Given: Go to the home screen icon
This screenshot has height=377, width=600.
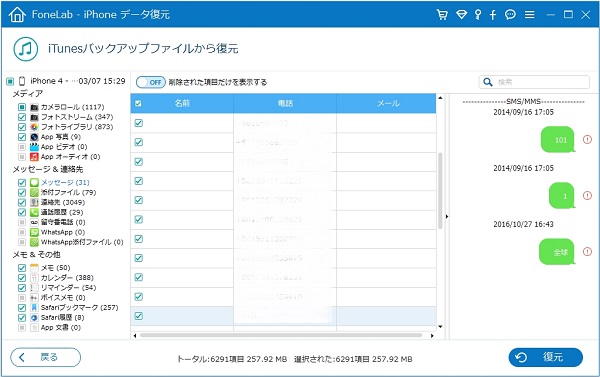Looking at the screenshot, I should 17,15.
